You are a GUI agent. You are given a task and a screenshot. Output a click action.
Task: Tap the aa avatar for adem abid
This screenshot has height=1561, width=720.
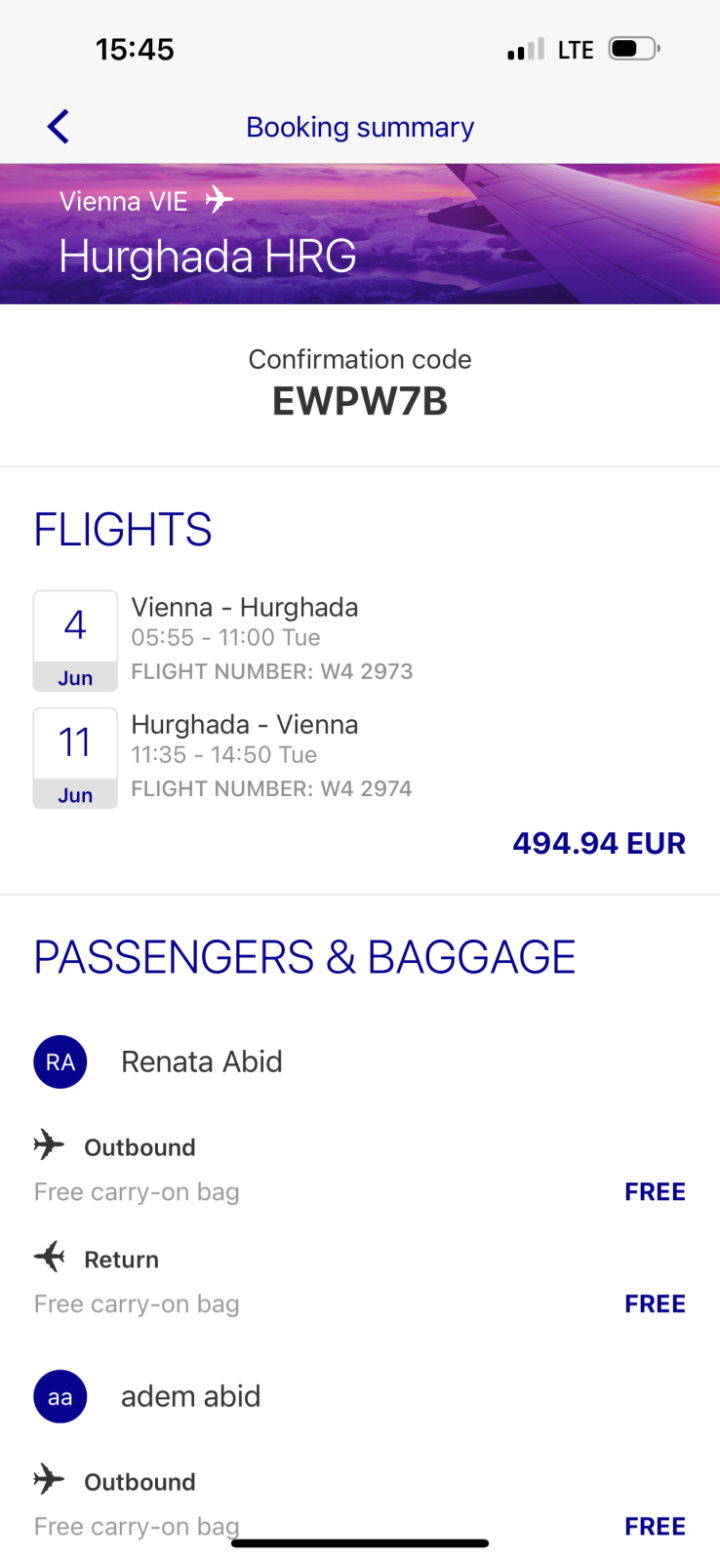coord(60,1397)
